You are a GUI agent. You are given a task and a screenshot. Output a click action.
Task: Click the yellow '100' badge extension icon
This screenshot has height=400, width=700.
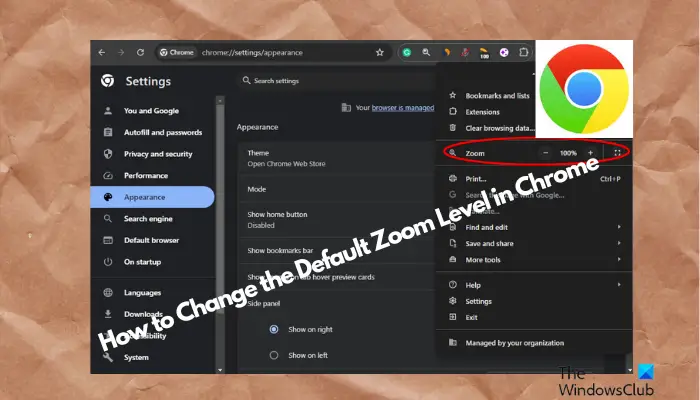[484, 53]
